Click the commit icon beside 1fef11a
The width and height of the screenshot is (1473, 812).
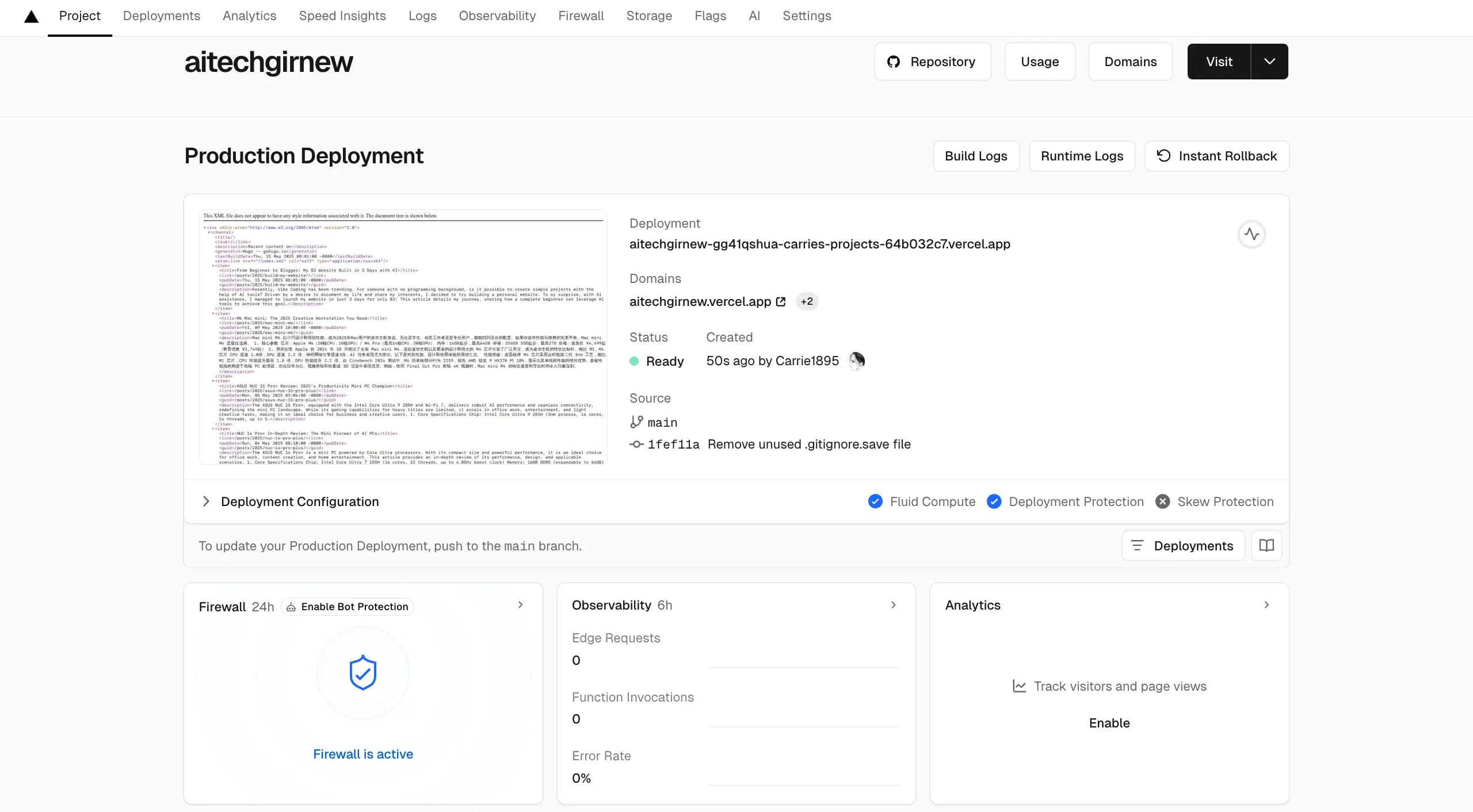(636, 444)
